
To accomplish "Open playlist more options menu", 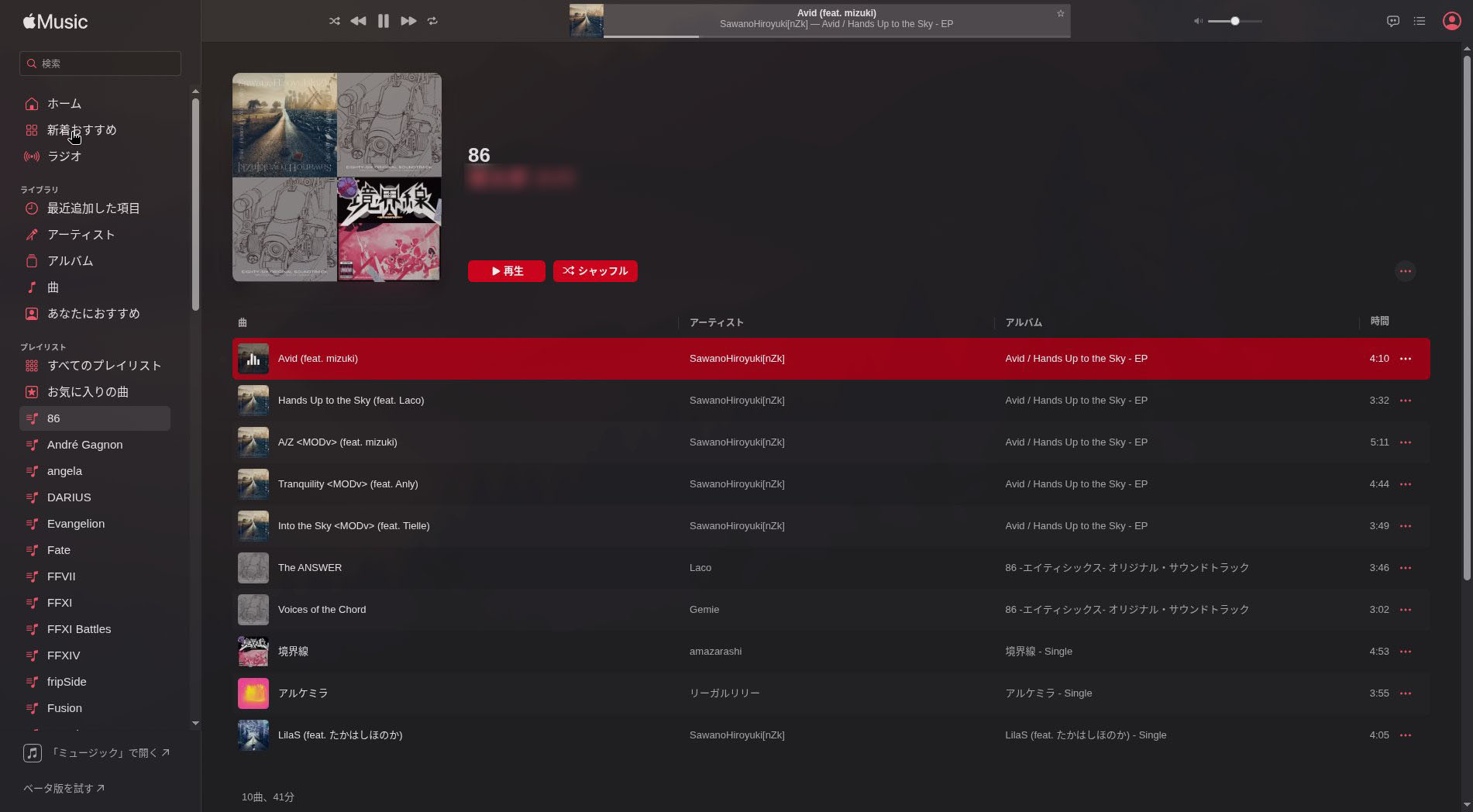I will tap(1405, 271).
